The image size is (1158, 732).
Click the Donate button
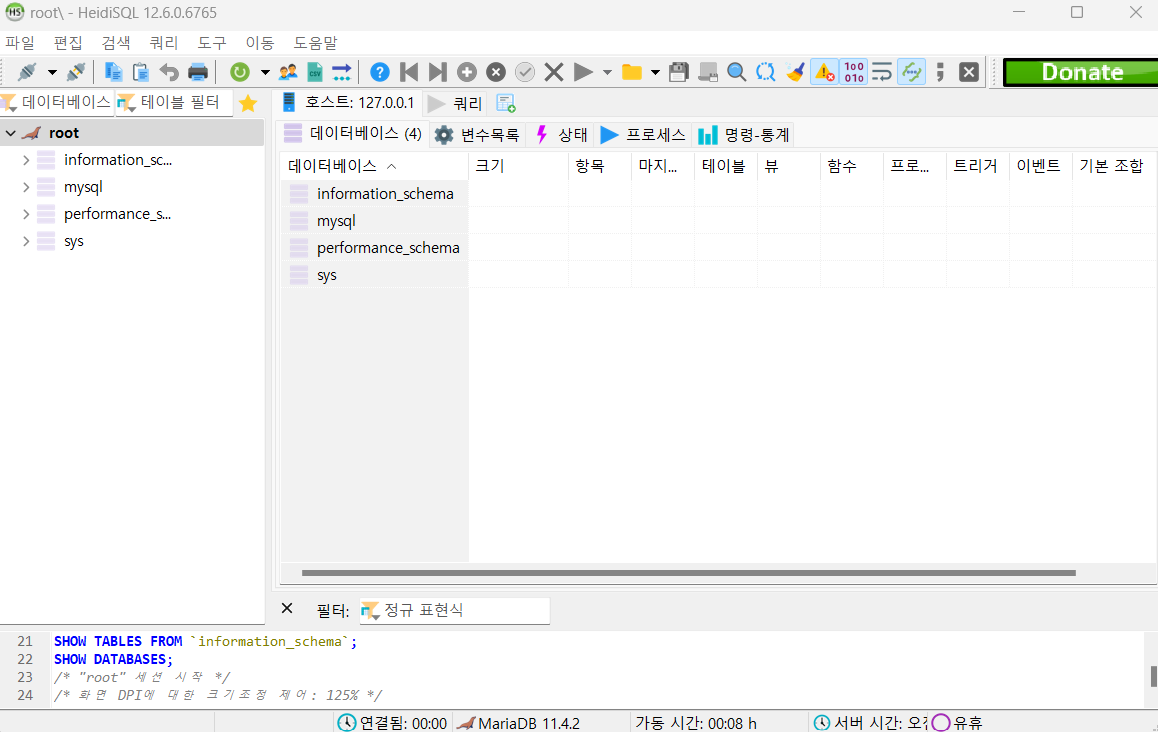tap(1081, 72)
